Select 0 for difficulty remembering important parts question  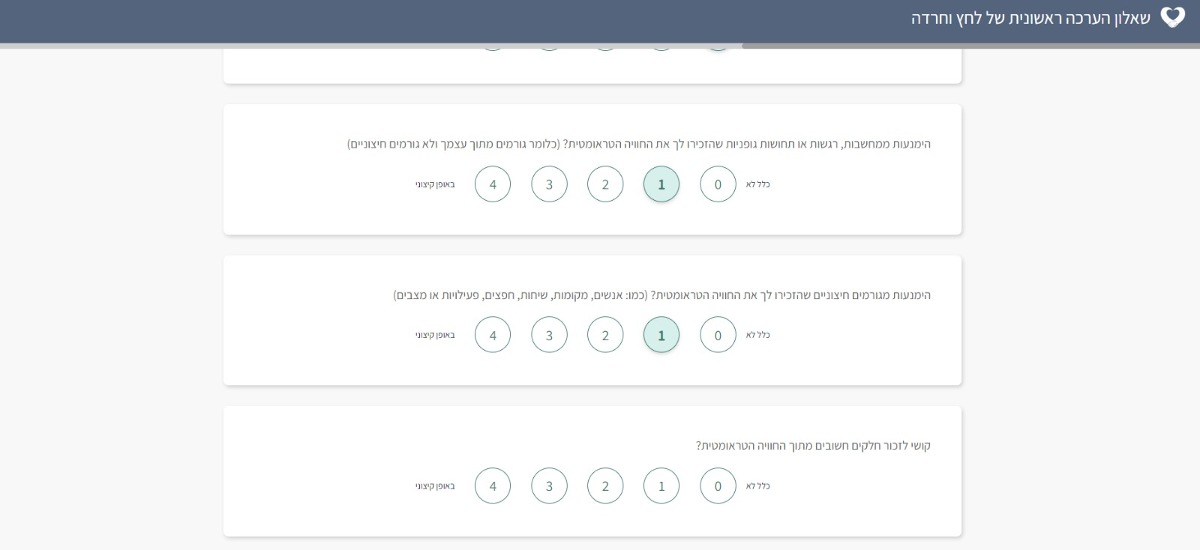point(718,486)
